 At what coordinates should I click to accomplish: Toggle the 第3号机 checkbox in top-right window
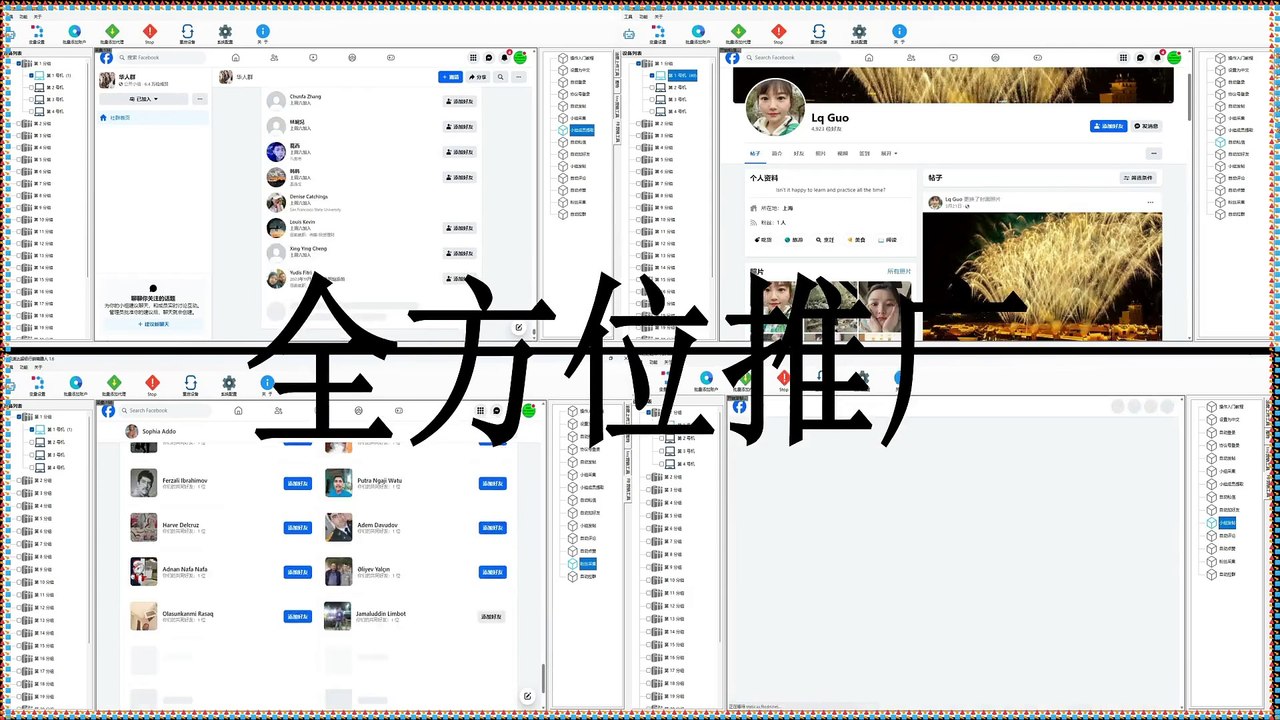pos(653,100)
